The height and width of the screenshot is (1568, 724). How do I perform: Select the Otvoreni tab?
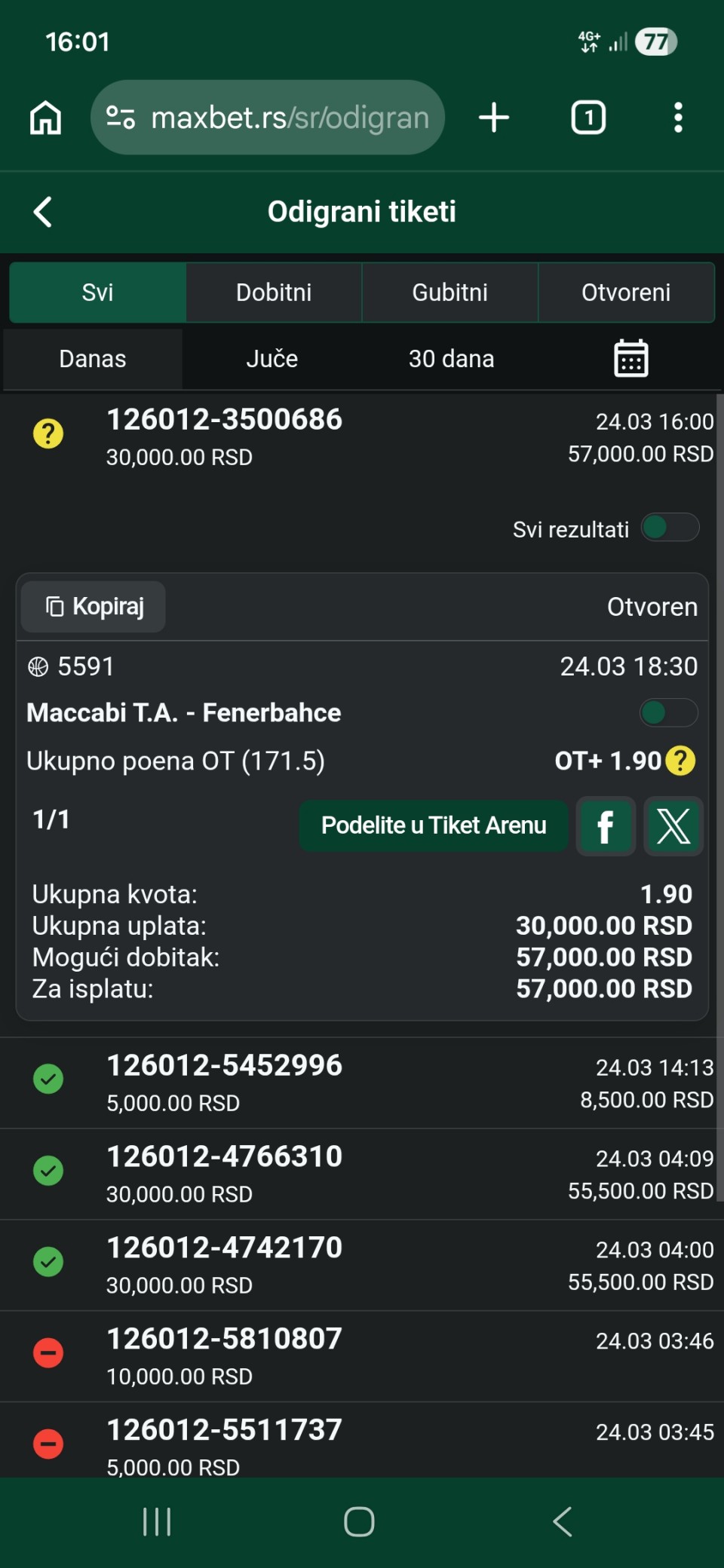point(626,292)
